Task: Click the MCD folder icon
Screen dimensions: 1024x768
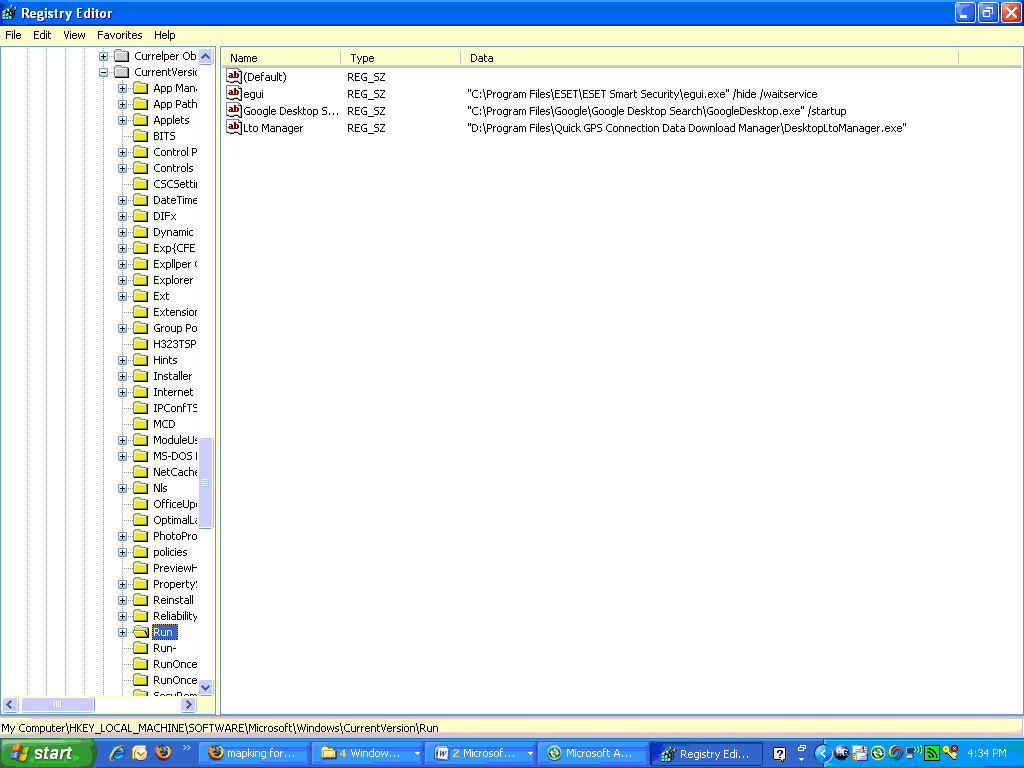Action: click(x=141, y=424)
